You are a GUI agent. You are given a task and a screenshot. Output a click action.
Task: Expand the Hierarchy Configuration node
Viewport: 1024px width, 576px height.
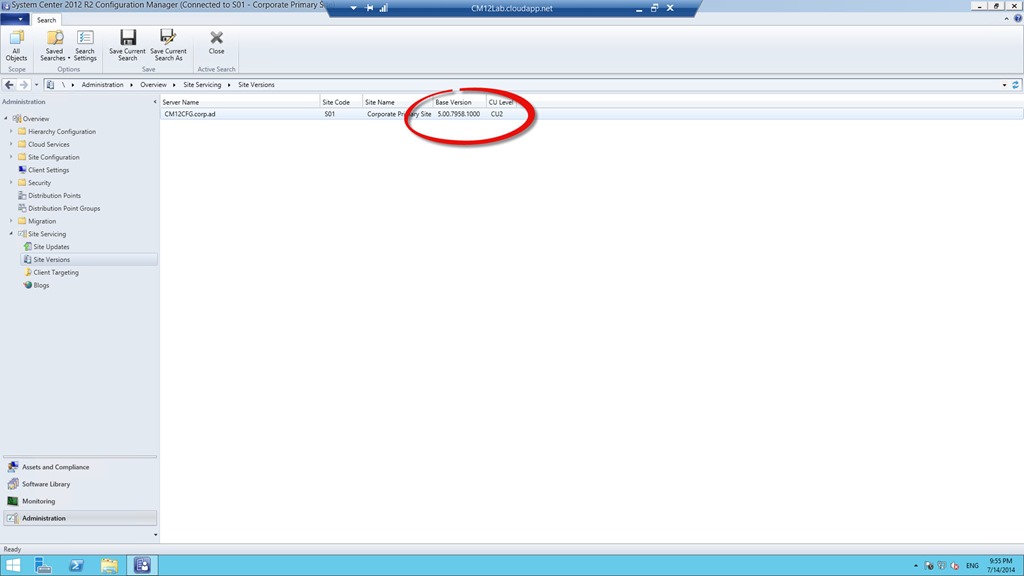coord(11,131)
